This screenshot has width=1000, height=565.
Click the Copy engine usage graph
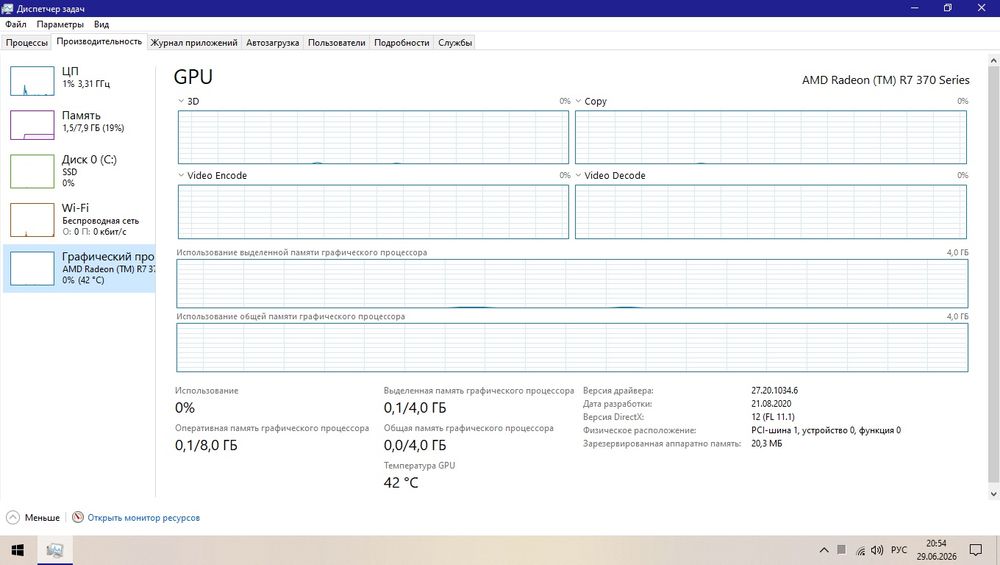(x=770, y=137)
